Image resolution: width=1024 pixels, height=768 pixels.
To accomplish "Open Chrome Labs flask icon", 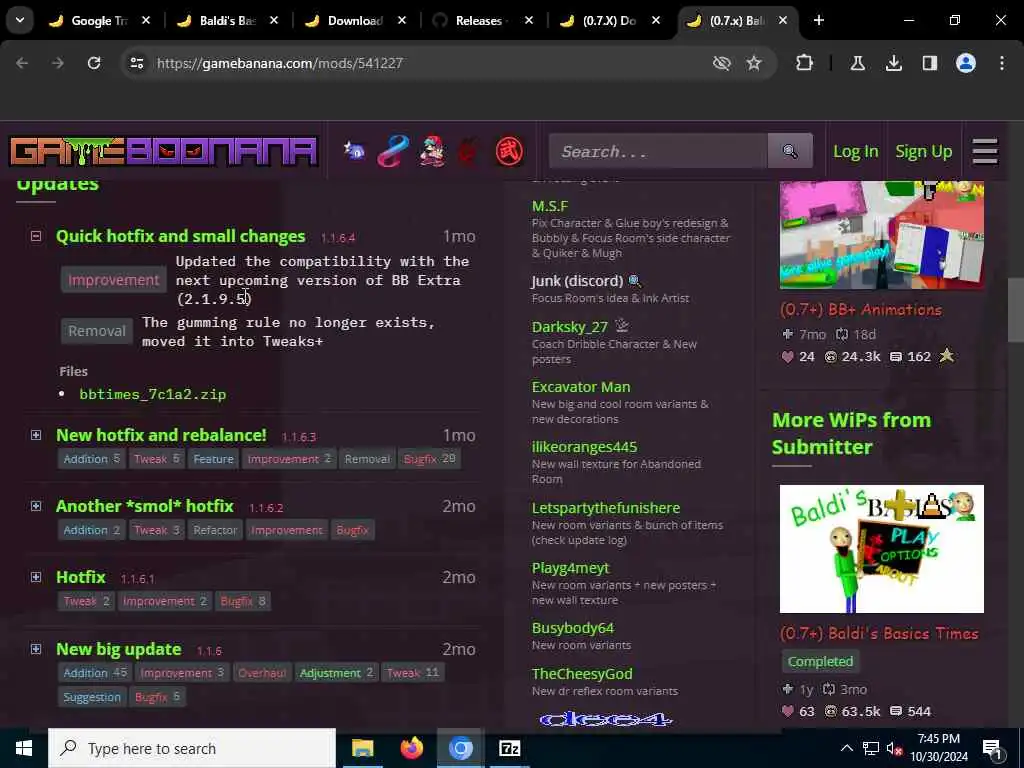I will (857, 63).
